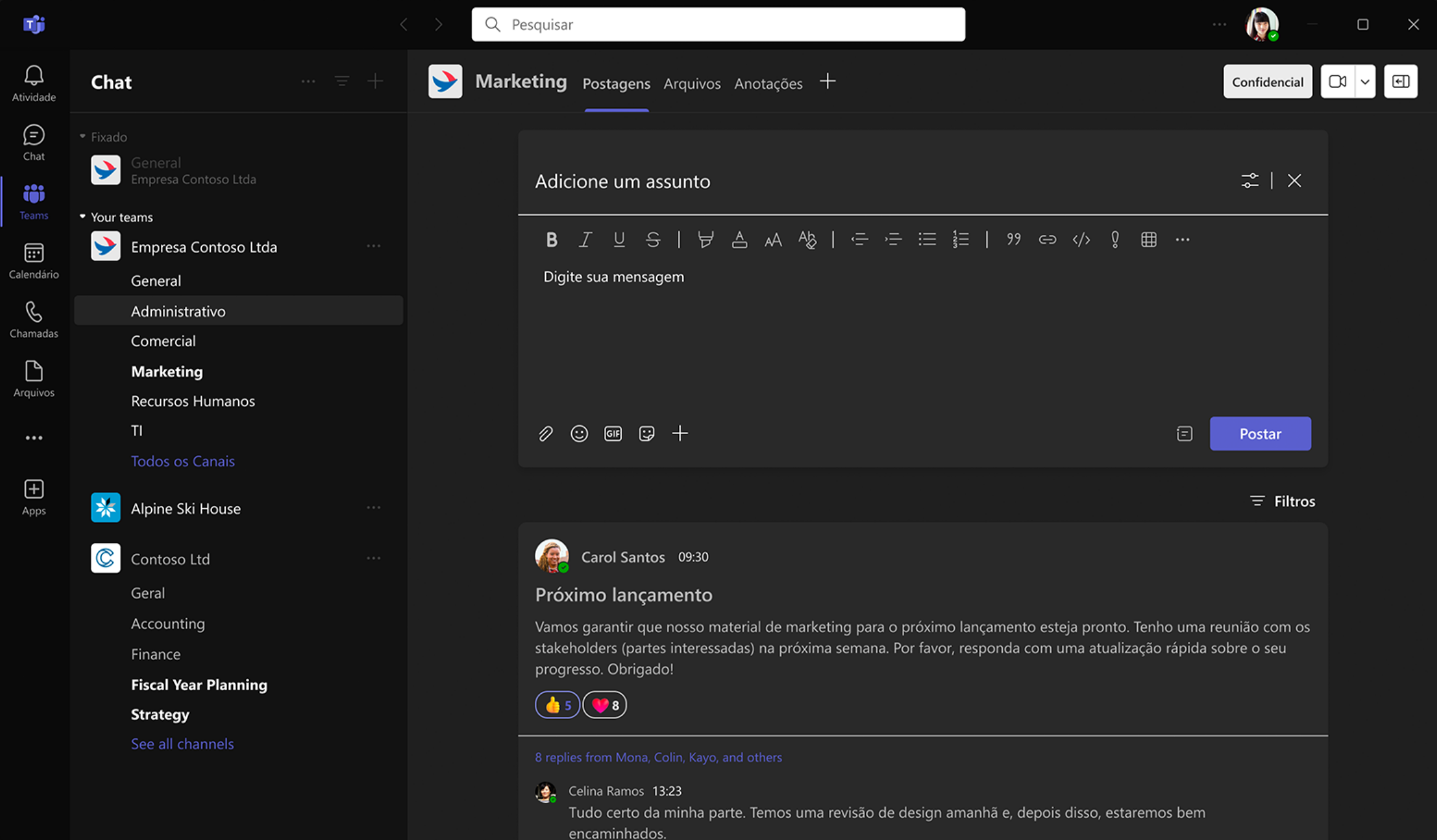Decrease paragraph indent
This screenshot has width=1437, height=840.
pyautogui.click(x=859, y=239)
